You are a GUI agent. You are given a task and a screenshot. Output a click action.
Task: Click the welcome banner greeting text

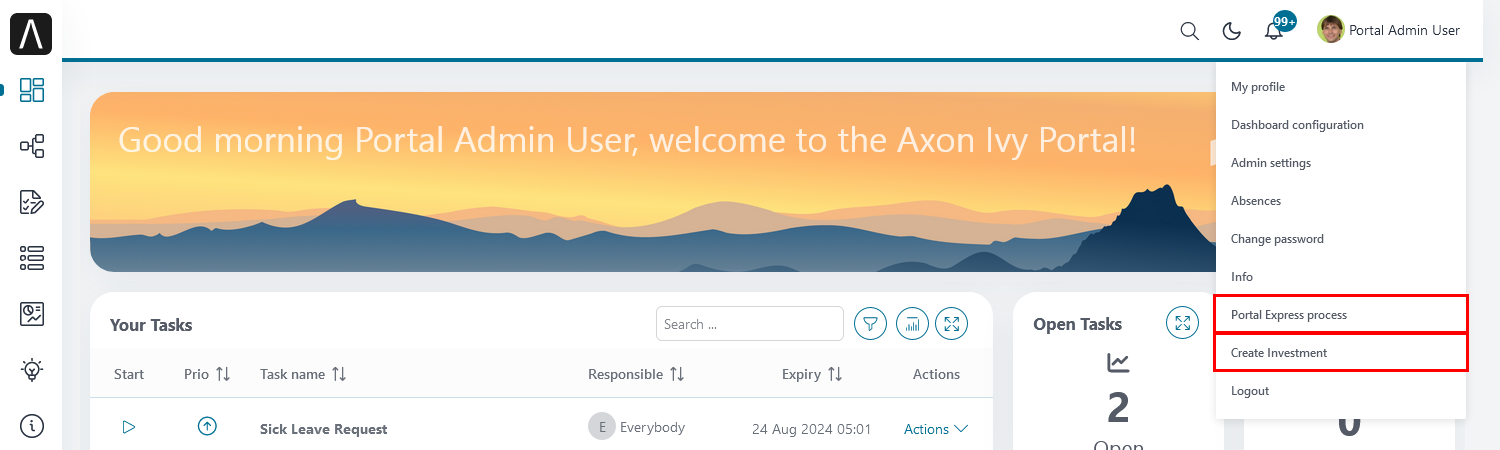point(627,140)
